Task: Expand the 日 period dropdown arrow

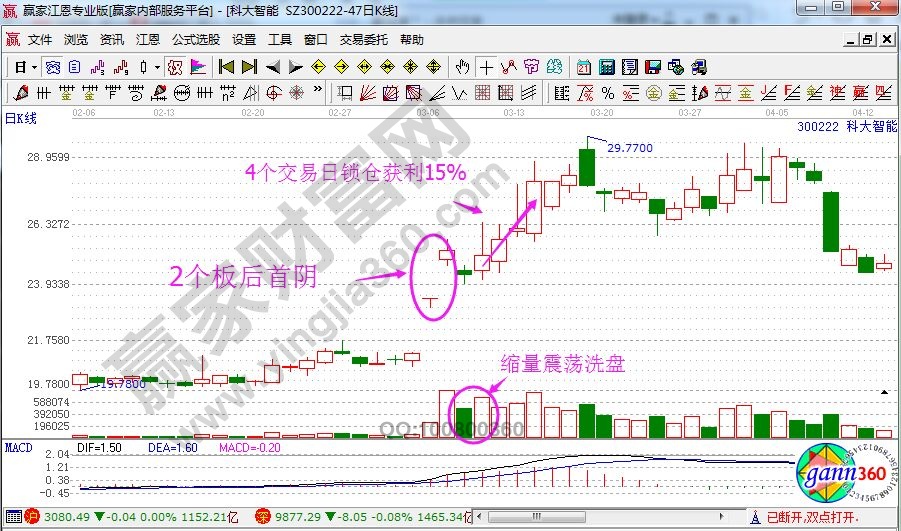Action: coord(34,67)
